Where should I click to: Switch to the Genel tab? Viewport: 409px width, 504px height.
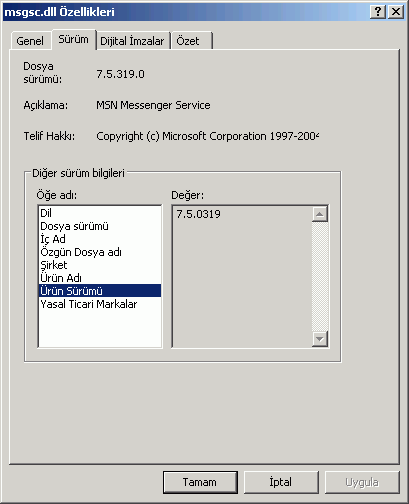coord(30,41)
